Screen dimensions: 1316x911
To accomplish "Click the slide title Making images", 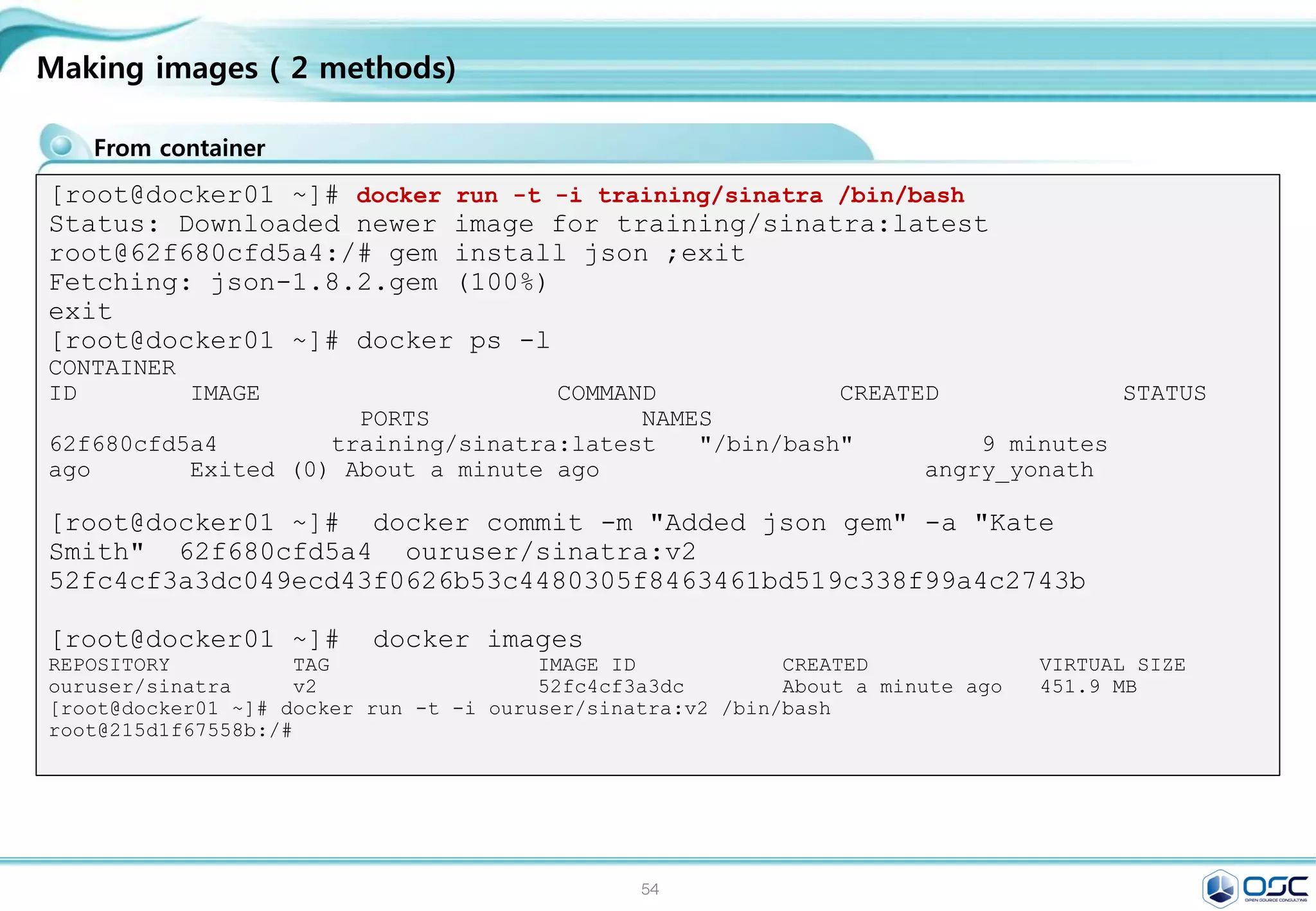I will point(245,68).
